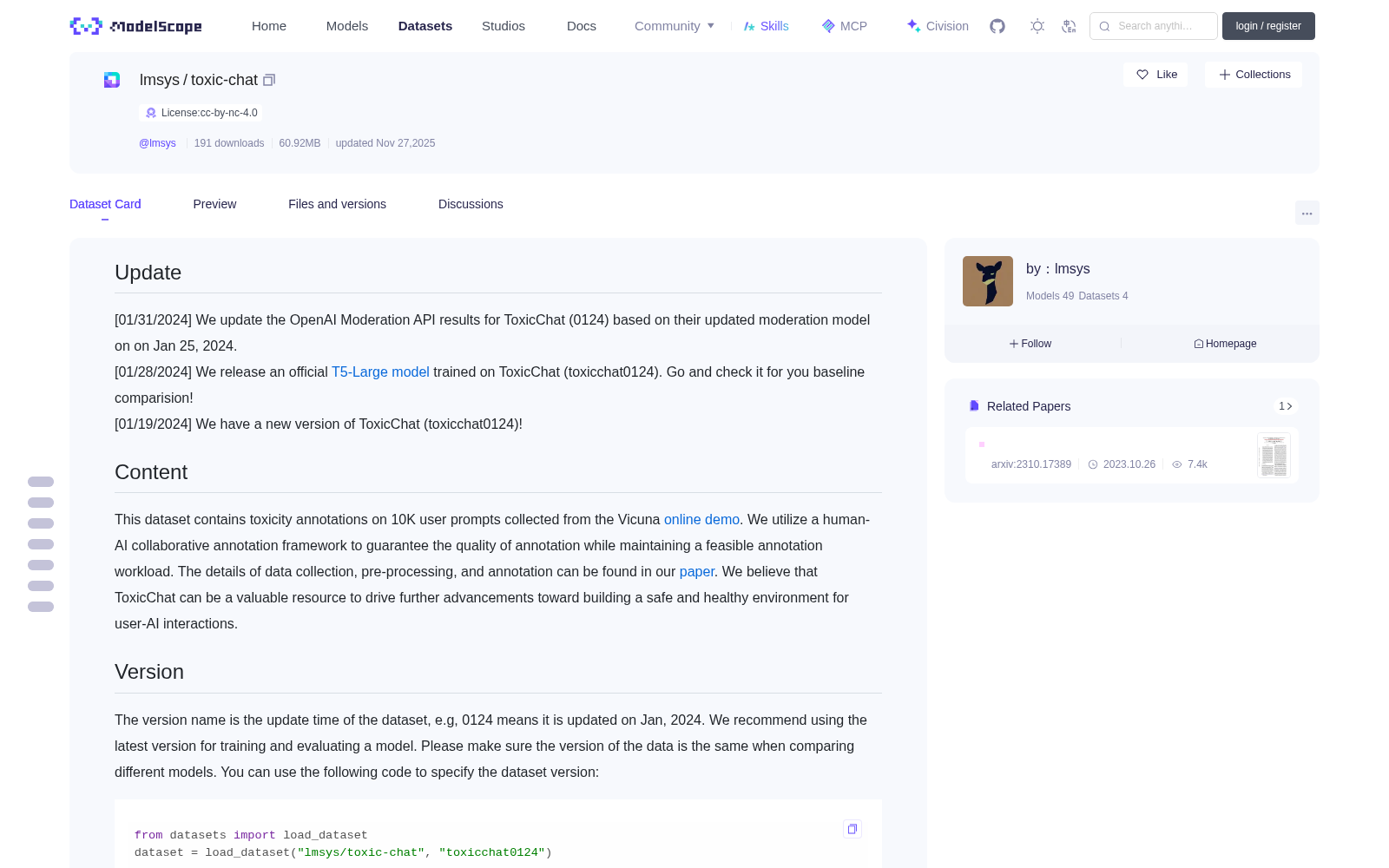Open the three-dot more options menu

pos(1307,213)
